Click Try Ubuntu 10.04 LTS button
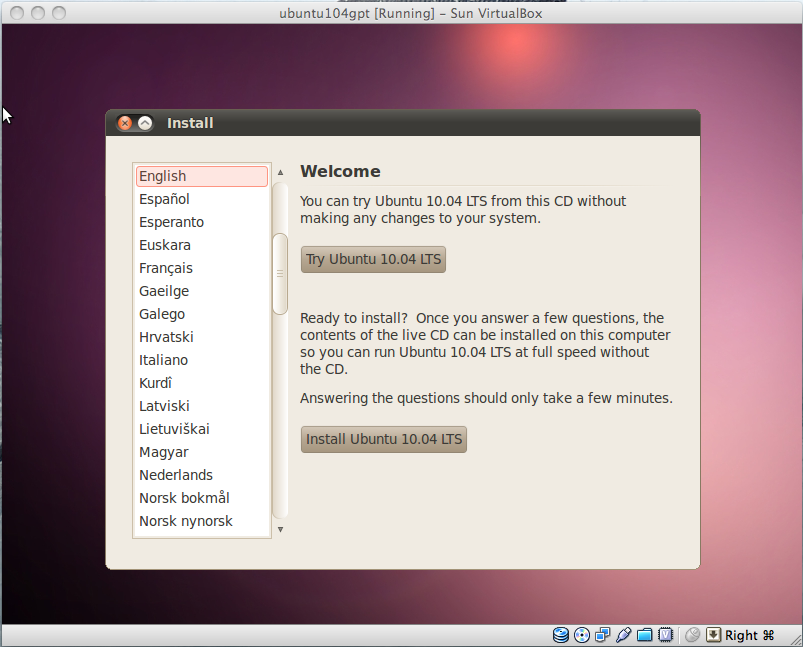Viewport: 803px width, 647px height. tap(373, 259)
